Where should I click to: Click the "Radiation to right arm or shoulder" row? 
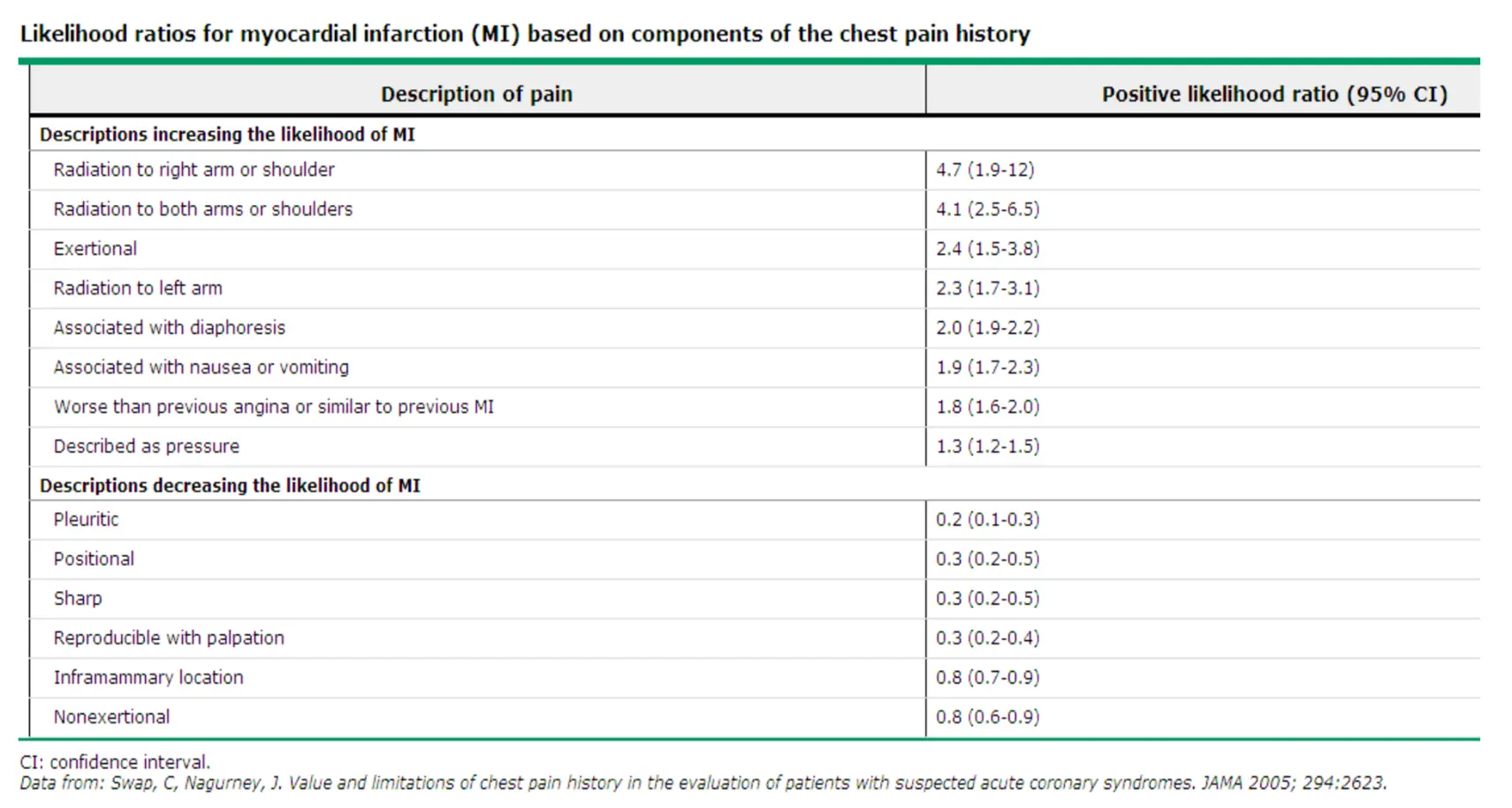[x=194, y=170]
